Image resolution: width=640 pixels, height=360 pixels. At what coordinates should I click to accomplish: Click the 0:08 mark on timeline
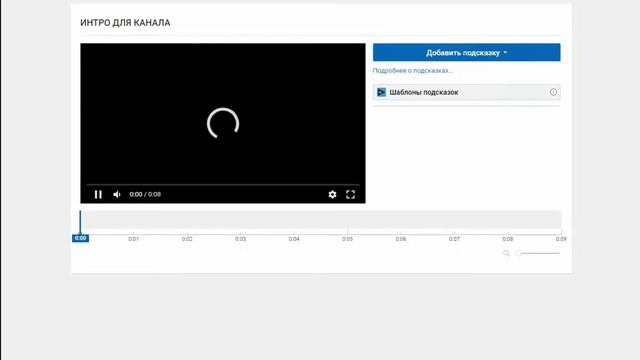tap(508, 239)
